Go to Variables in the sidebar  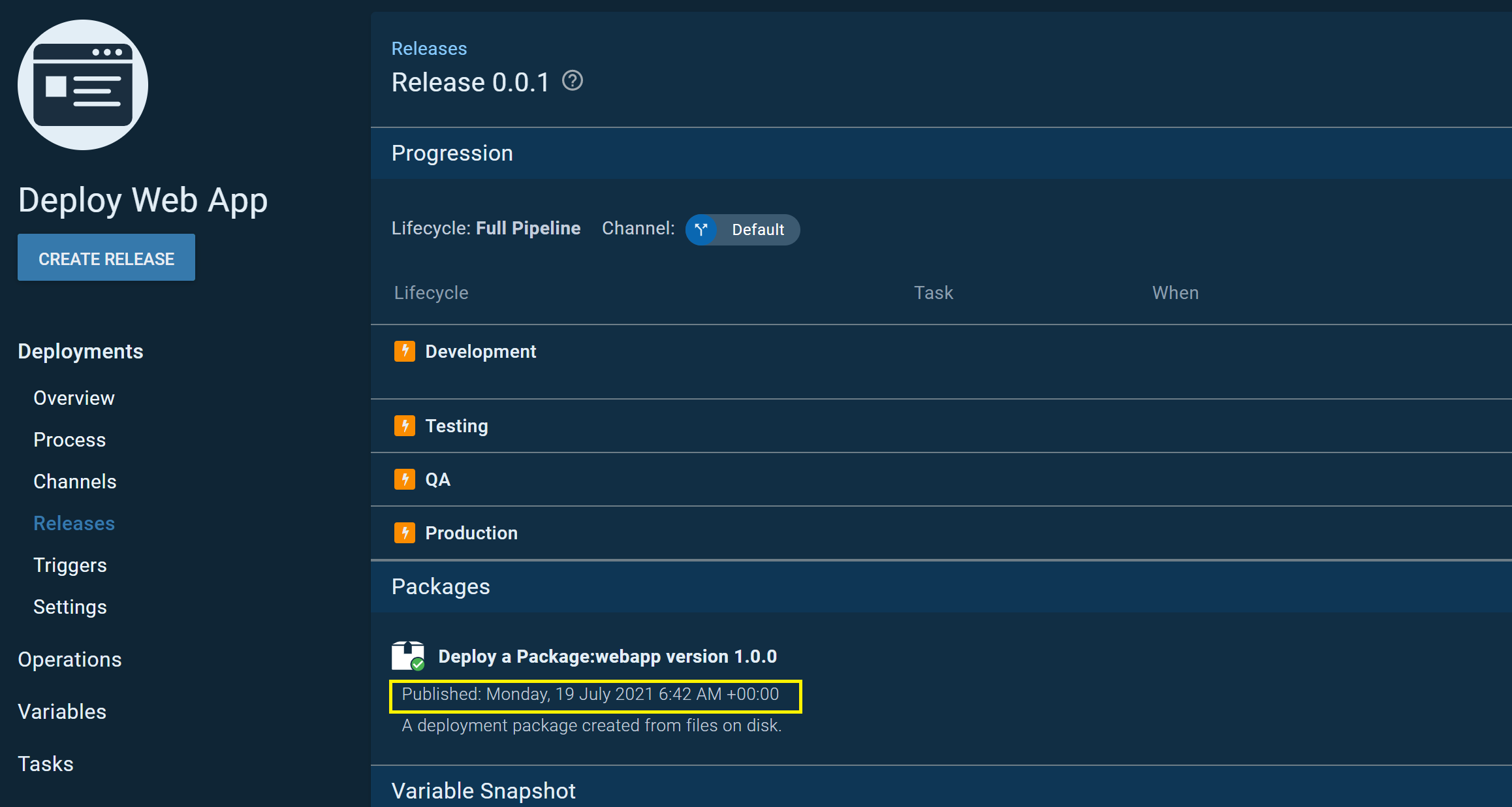(x=62, y=711)
